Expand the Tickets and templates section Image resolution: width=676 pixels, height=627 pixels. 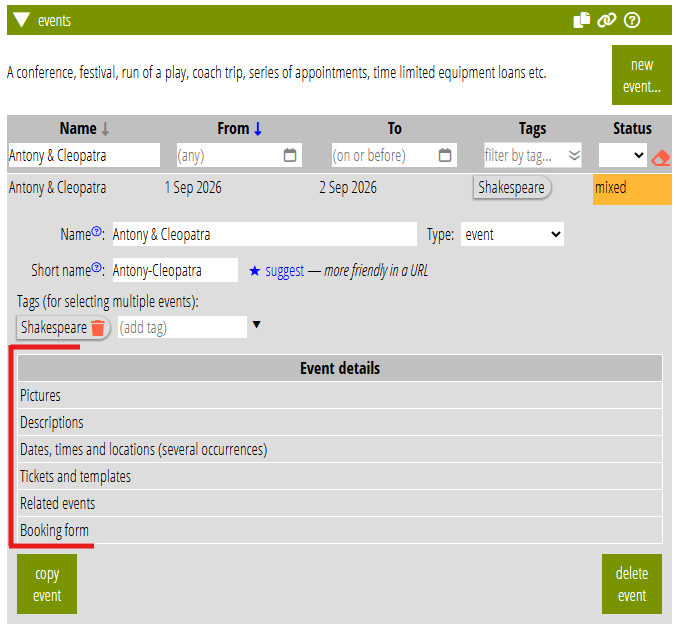[x=340, y=477]
